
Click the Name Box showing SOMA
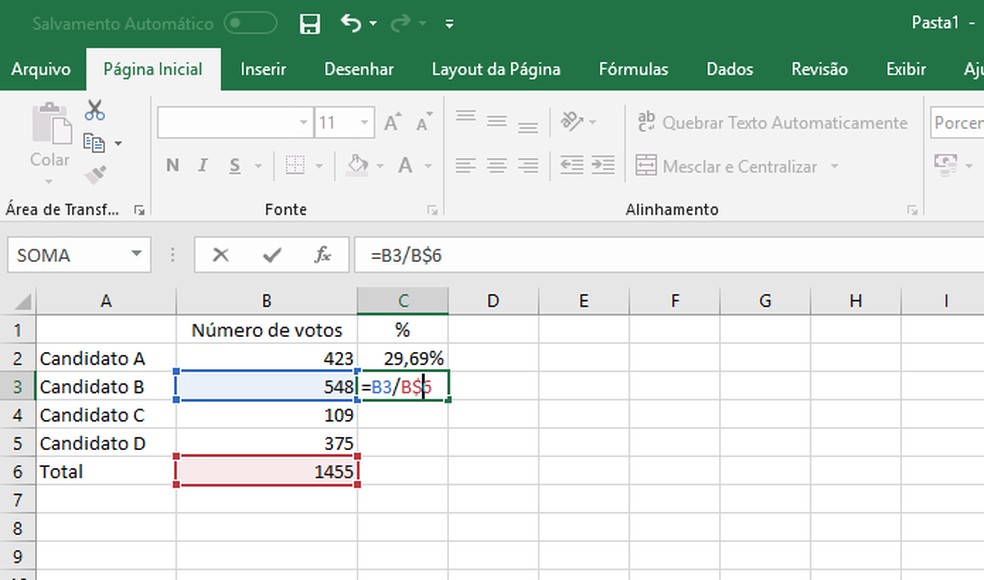click(x=70, y=255)
